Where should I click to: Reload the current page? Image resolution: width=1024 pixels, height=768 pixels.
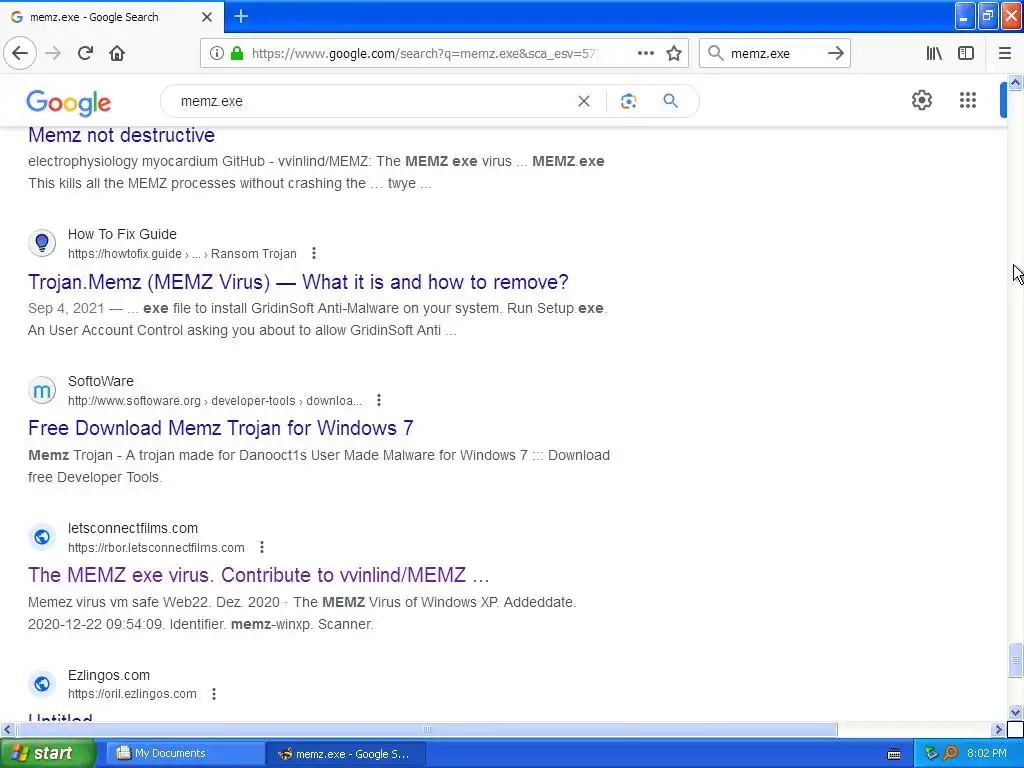point(85,53)
